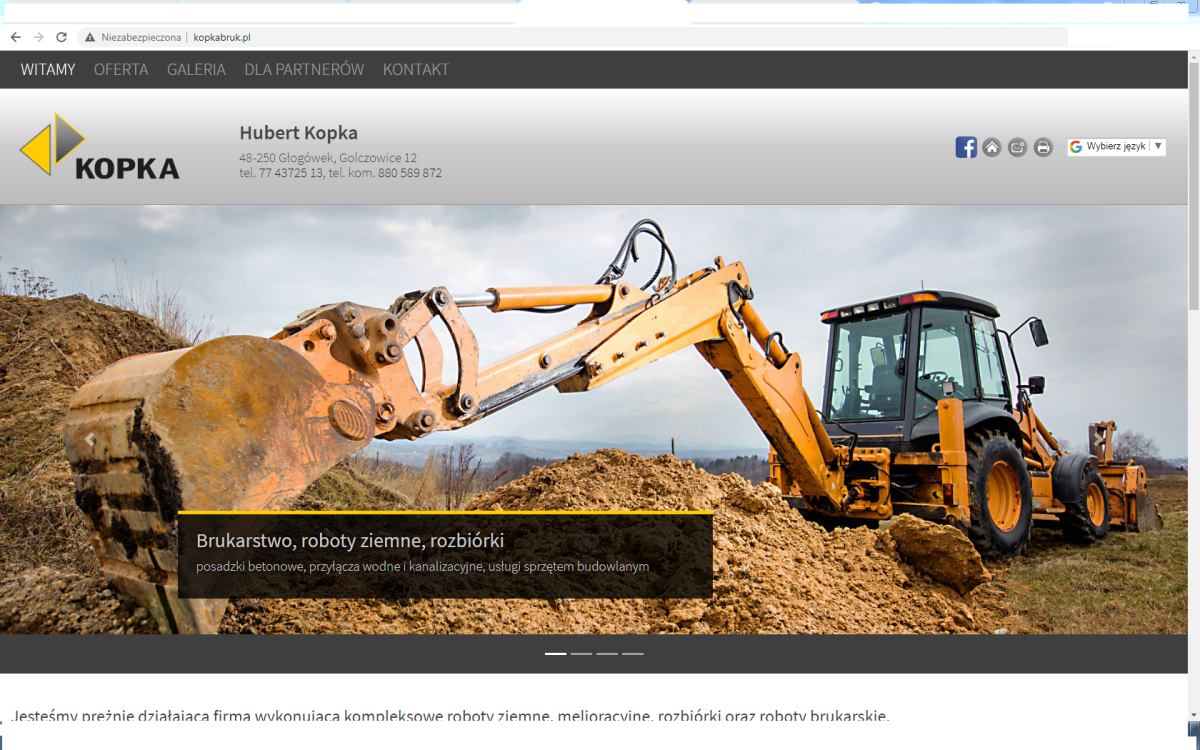Select the fourth slide indicator
The image size is (1200, 750).
(633, 653)
